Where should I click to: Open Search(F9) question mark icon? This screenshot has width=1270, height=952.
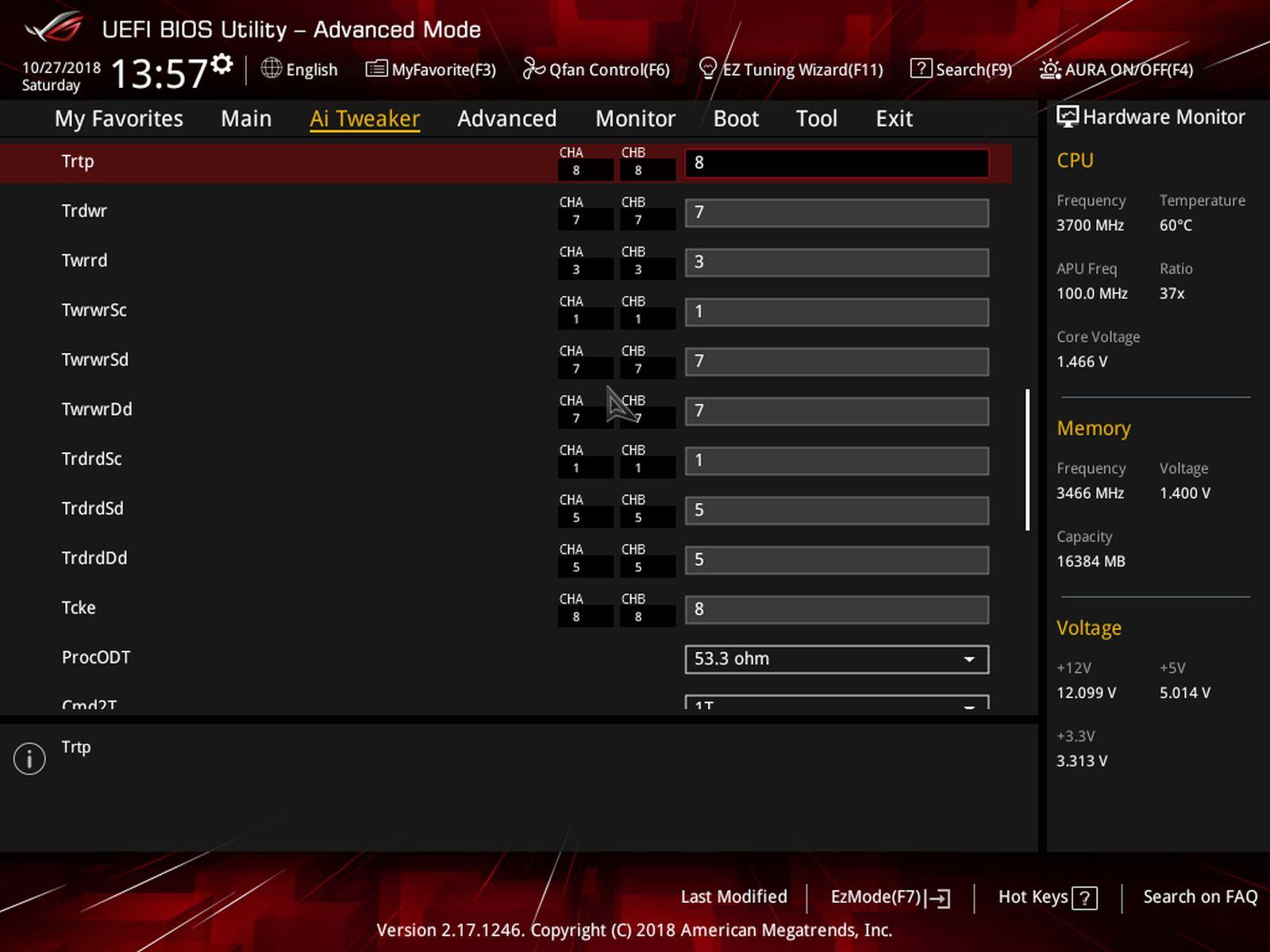point(921,69)
